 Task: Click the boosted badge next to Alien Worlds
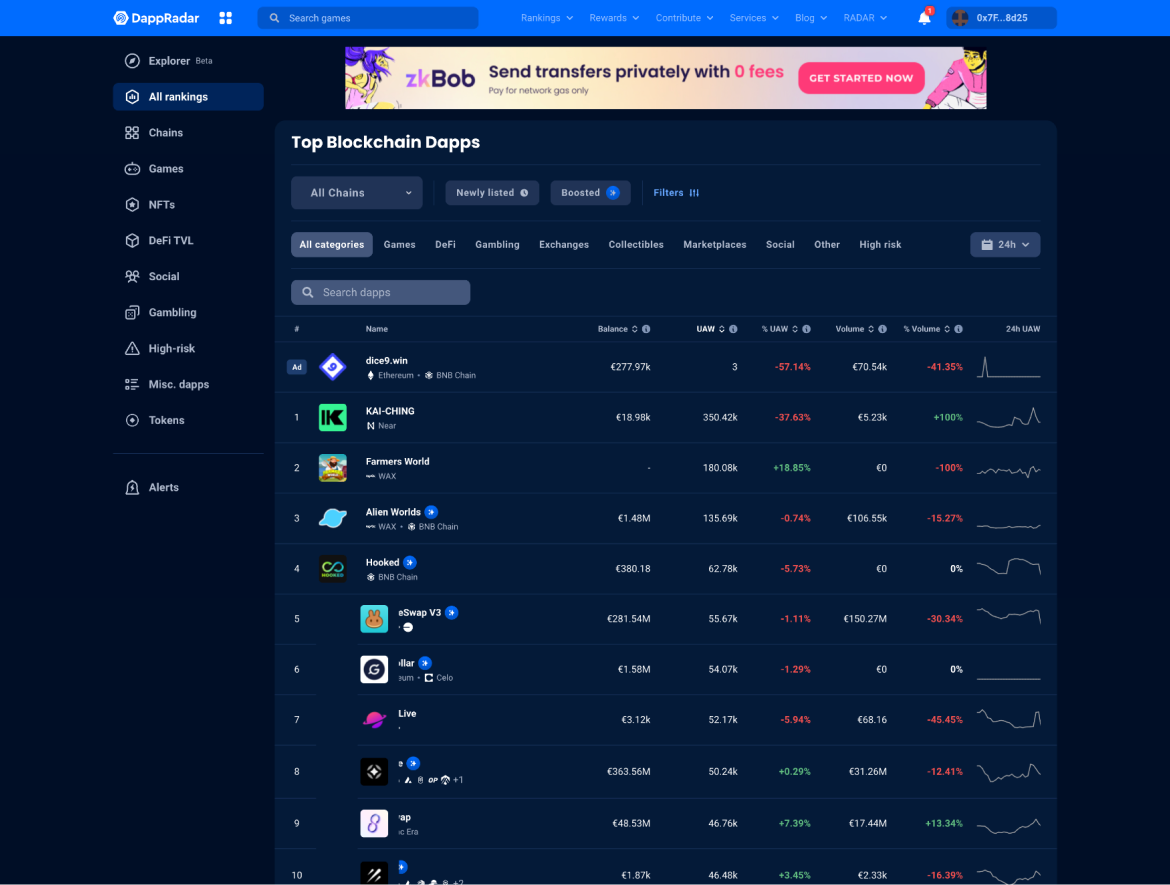pyautogui.click(x=431, y=512)
